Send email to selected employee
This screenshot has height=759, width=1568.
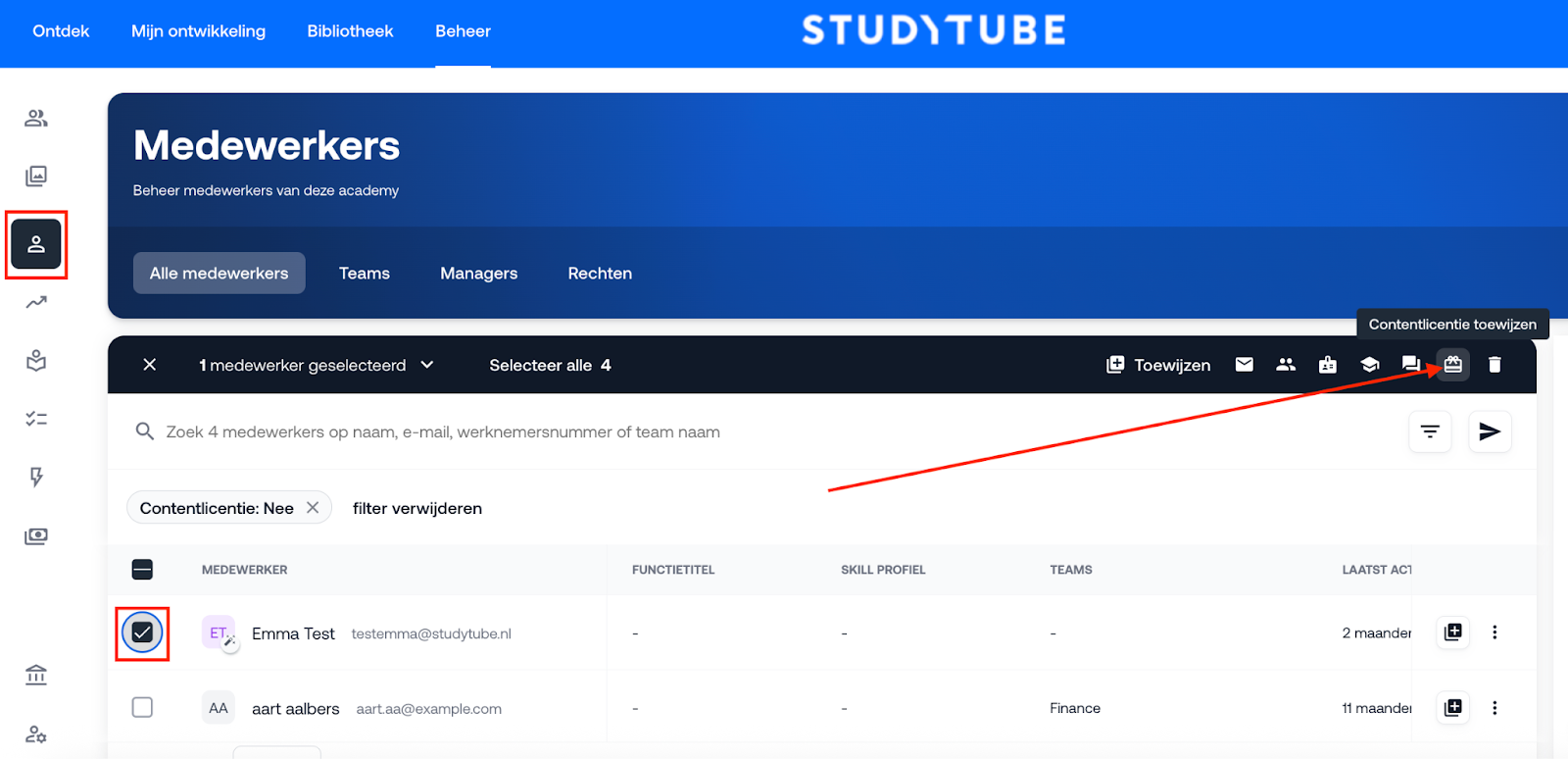coord(1245,365)
